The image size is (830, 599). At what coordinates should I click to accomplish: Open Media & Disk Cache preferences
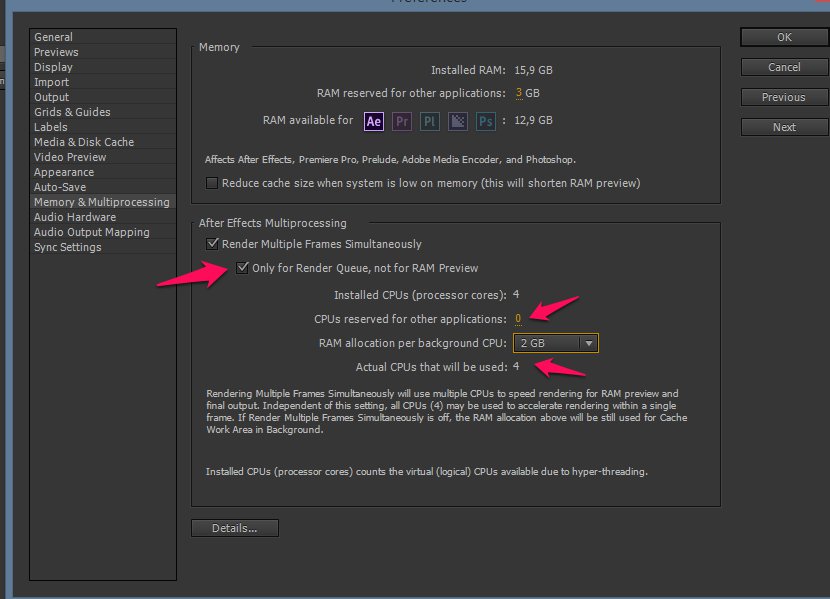[84, 142]
